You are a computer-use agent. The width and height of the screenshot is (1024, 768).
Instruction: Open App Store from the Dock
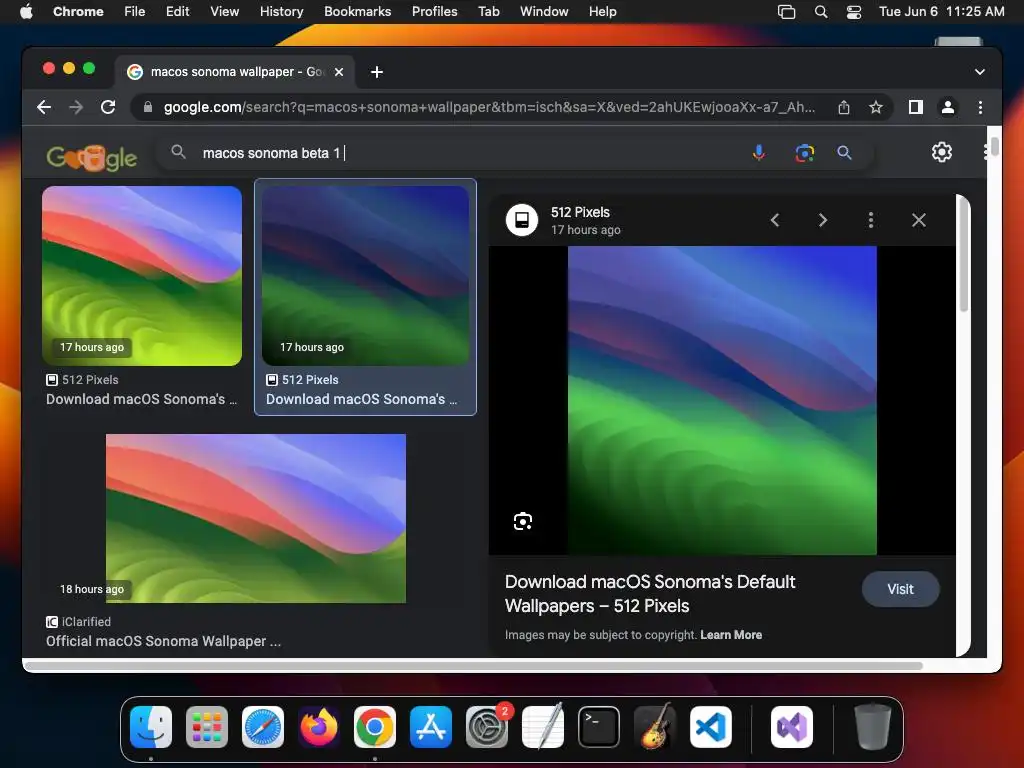point(431,727)
